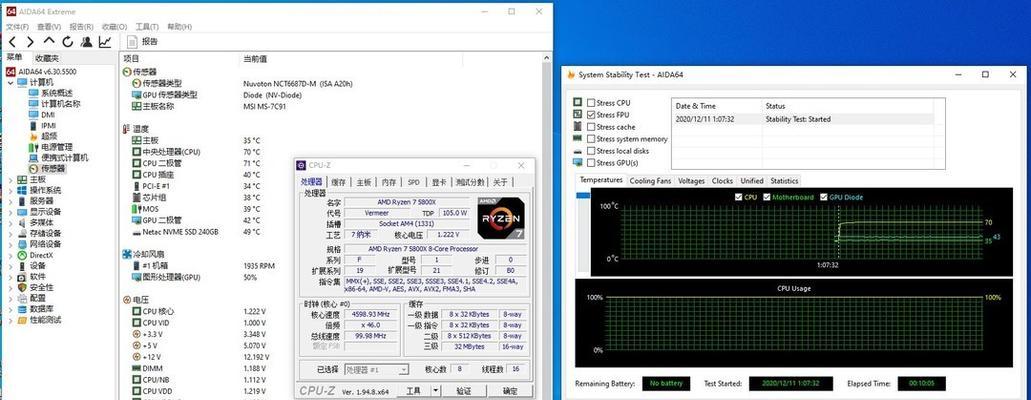Select the Stability Test: Started log row
This screenshot has width=1031, height=400.
803,119
